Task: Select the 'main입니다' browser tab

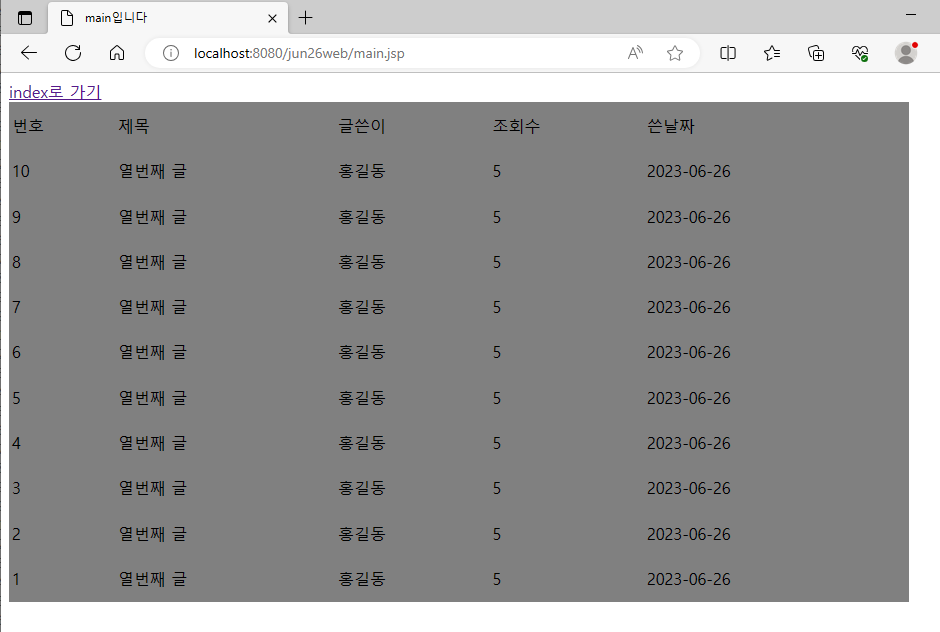Action: coord(168,18)
